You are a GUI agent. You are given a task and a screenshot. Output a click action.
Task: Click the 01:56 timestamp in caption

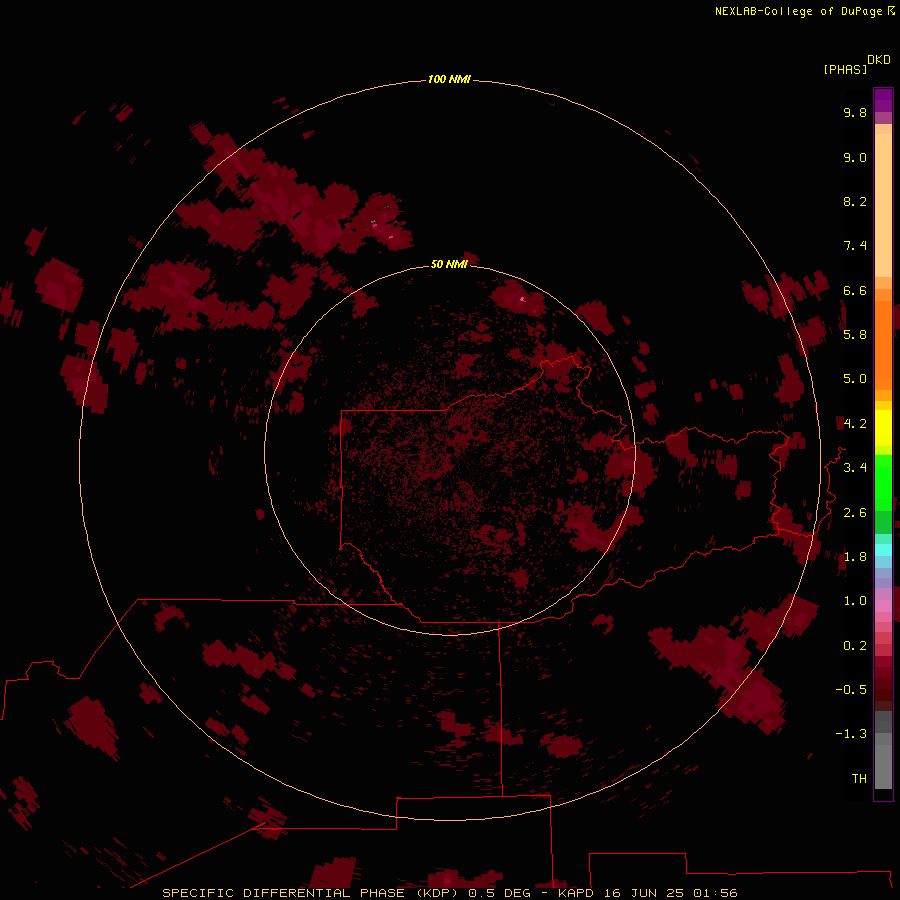pyautogui.click(x=715, y=893)
